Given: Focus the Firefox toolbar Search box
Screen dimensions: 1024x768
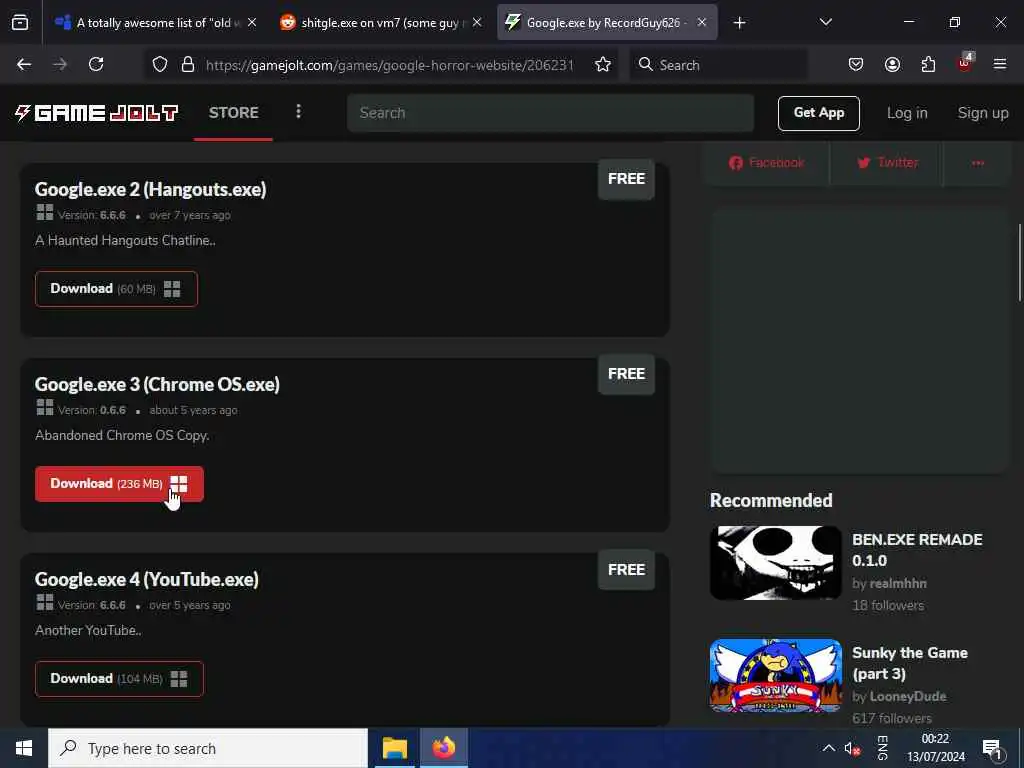Looking at the screenshot, I should coord(718,65).
